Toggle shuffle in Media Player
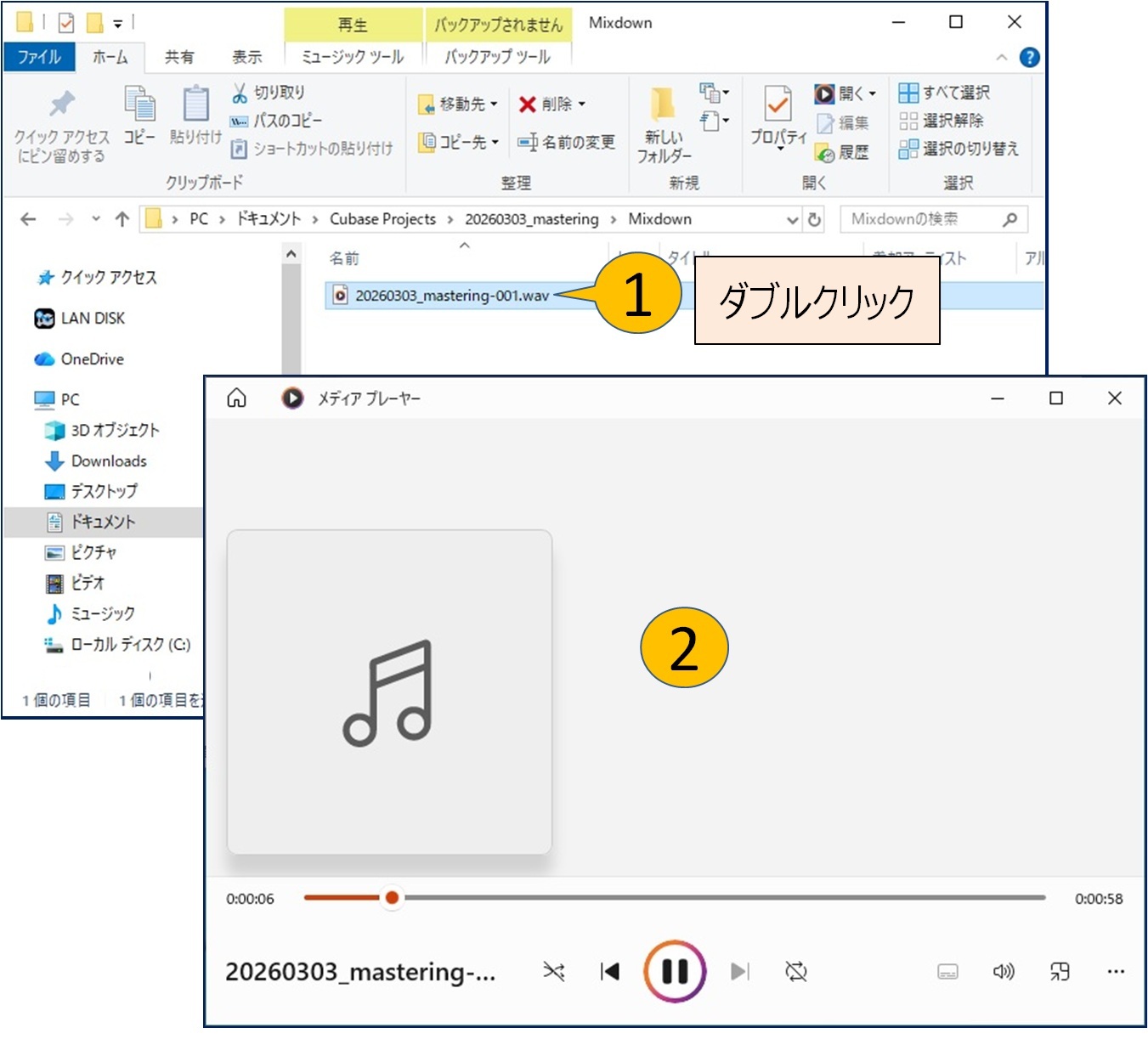 (554, 971)
